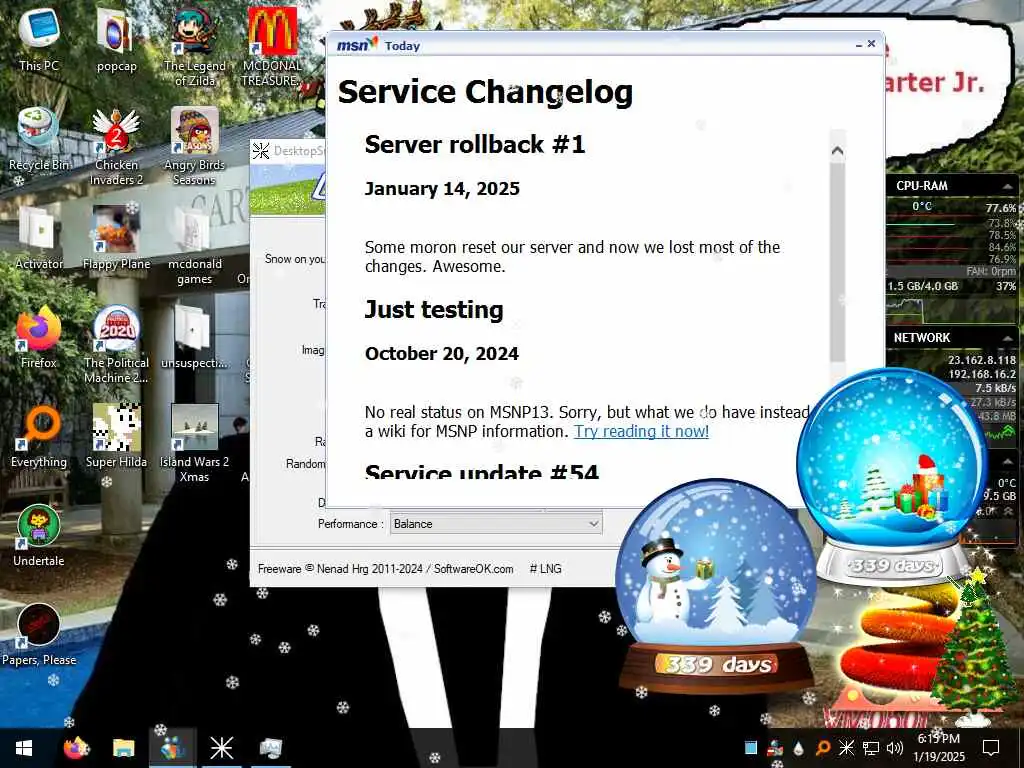The height and width of the screenshot is (768, 1024).
Task: Click the # LNG language button
Action: point(545,569)
